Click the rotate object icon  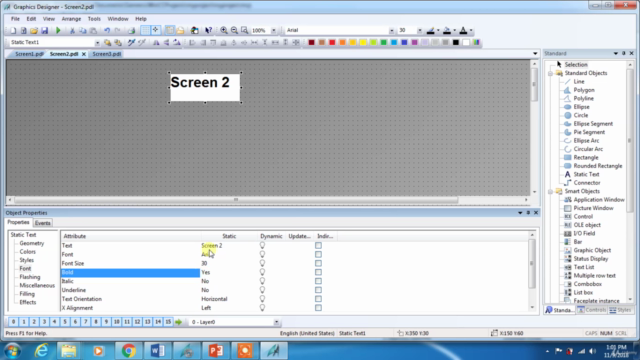pos(177,42)
